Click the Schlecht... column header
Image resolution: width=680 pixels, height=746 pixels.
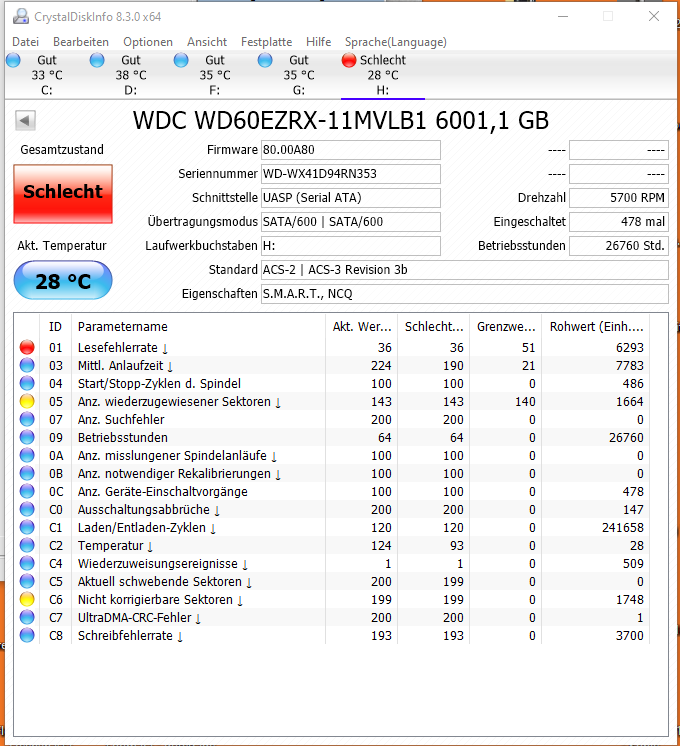[434, 327]
